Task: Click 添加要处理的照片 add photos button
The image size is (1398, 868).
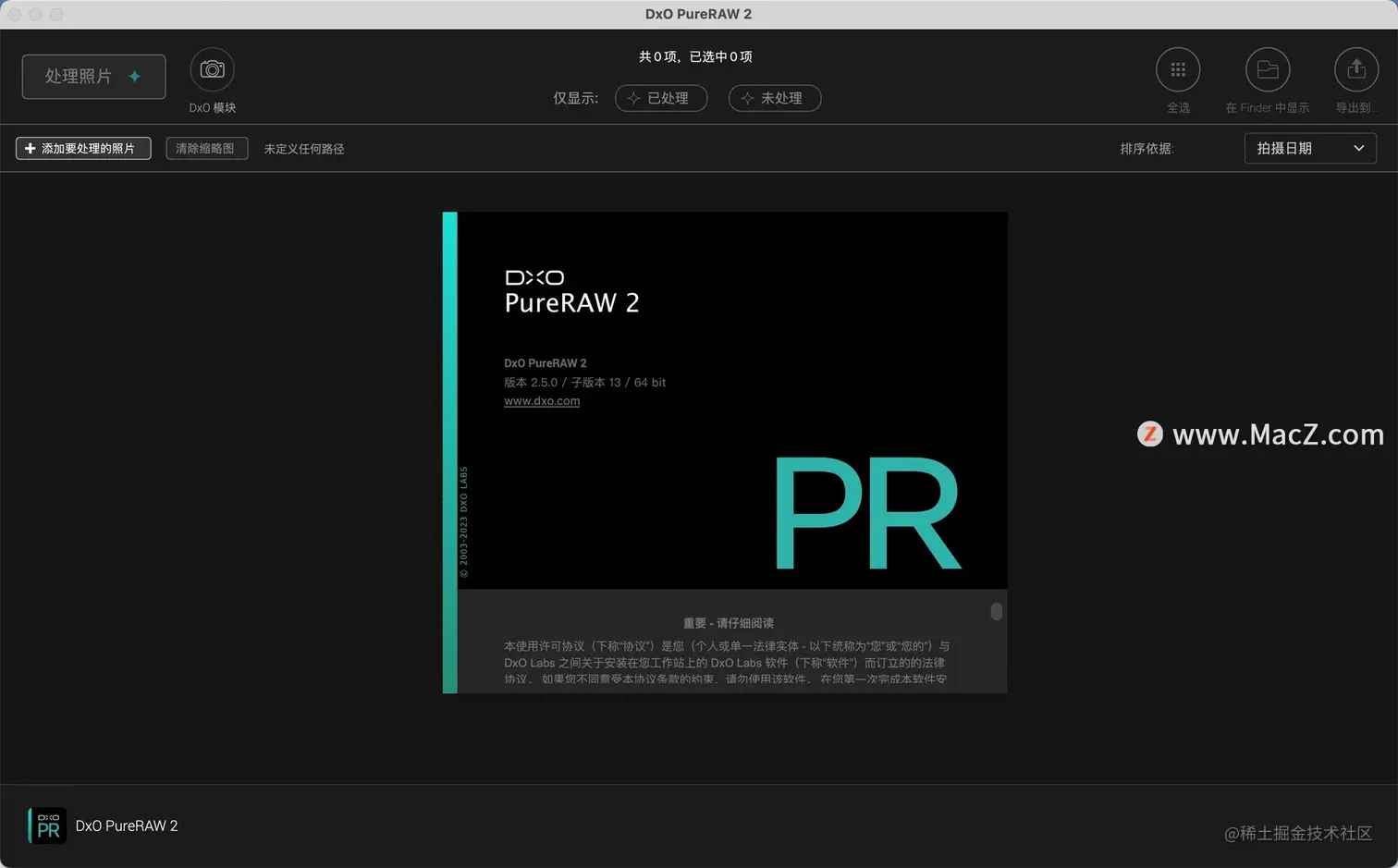Action: [x=83, y=149]
